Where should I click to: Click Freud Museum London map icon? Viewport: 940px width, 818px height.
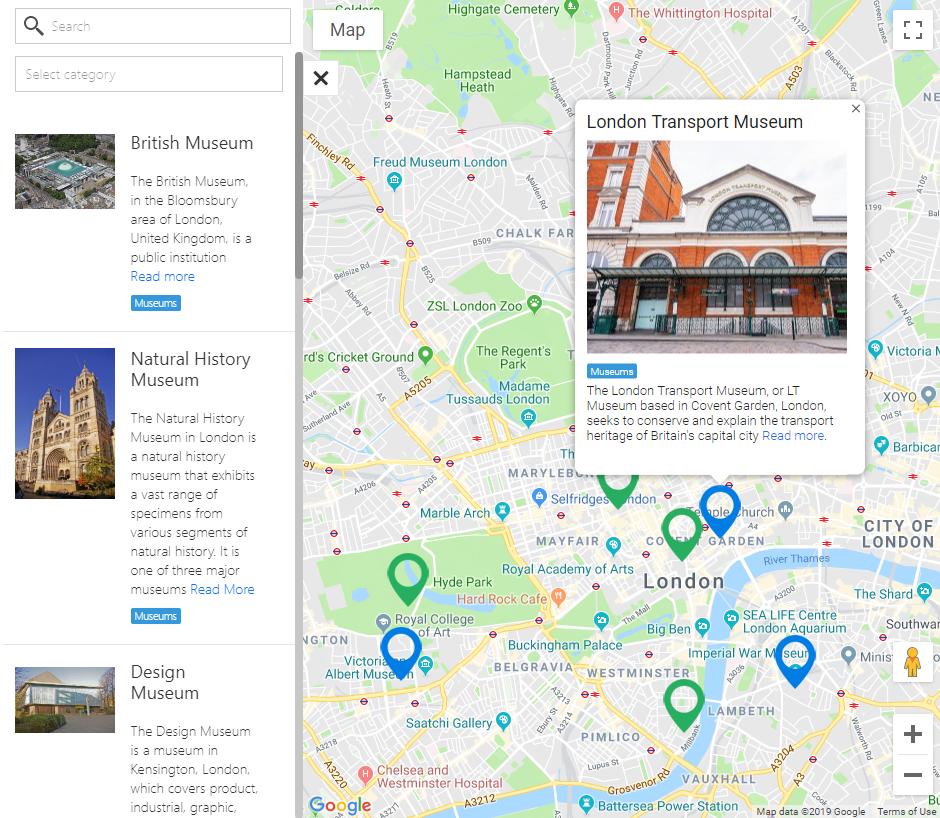click(394, 180)
